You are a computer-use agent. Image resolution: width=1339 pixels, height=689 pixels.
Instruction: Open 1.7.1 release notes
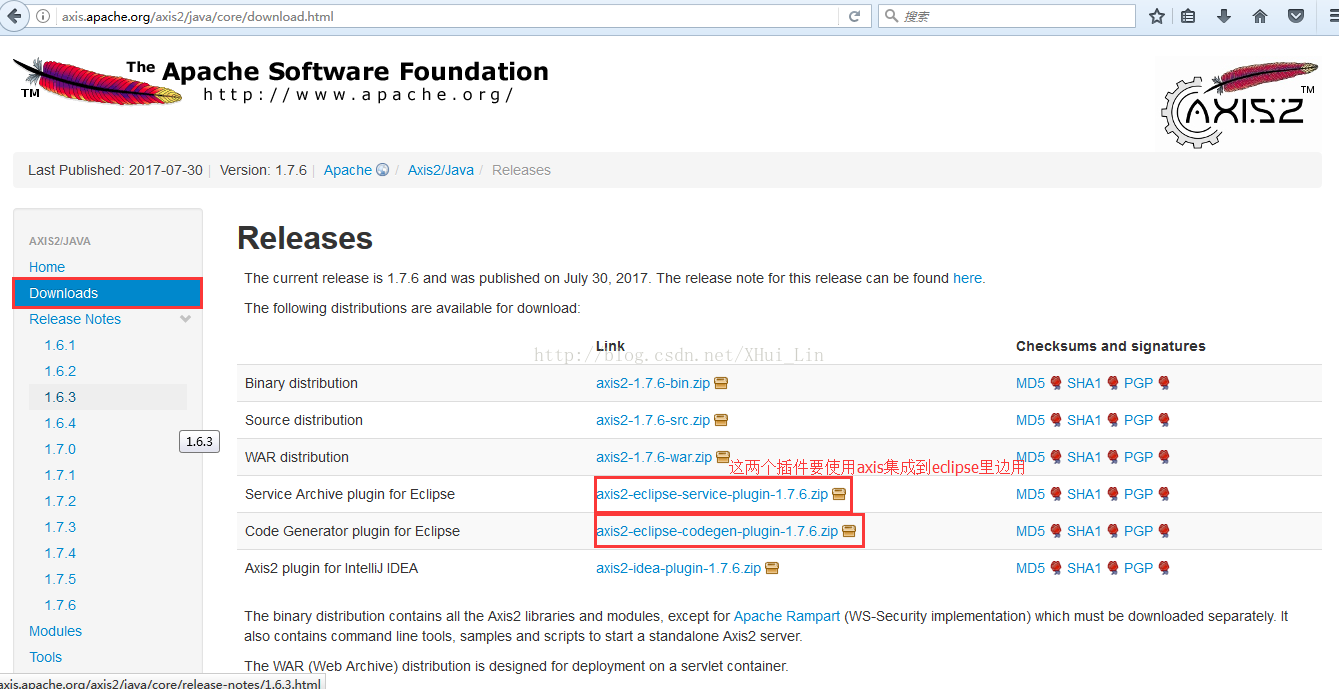click(60, 475)
